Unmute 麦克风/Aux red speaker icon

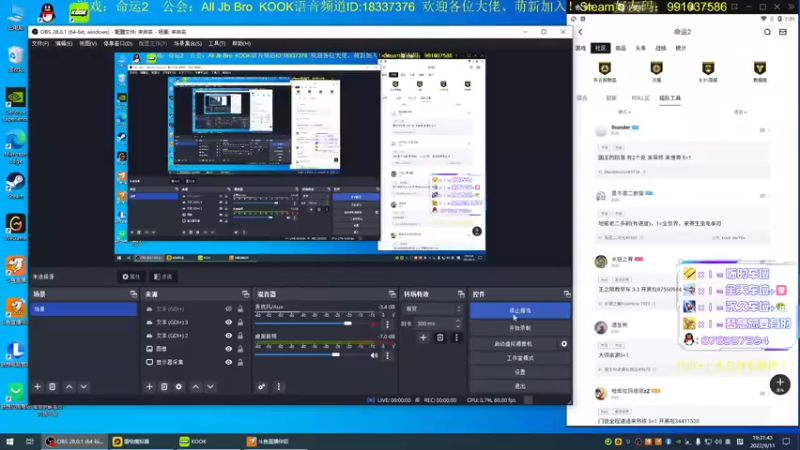point(374,324)
